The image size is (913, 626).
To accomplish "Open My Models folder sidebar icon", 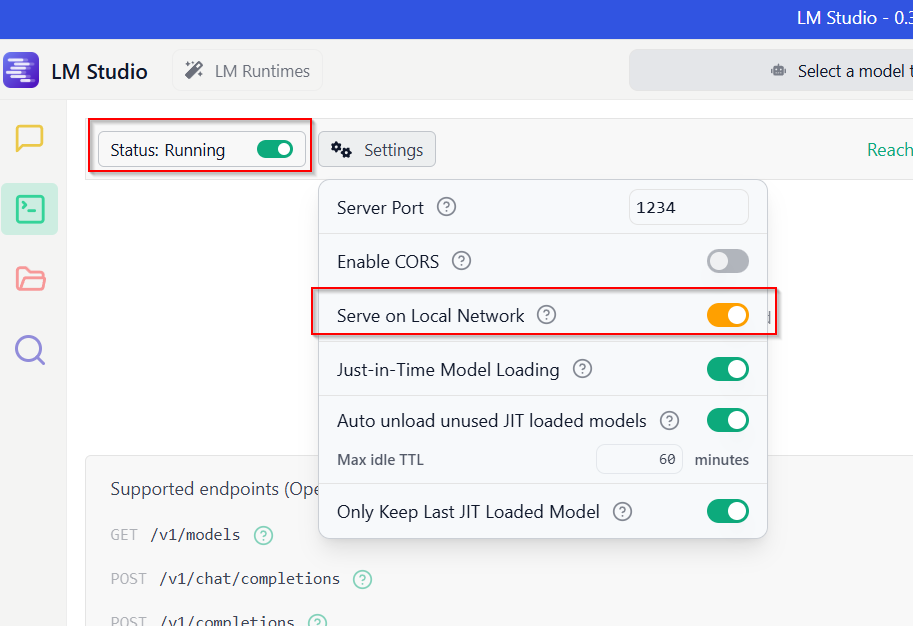I will [x=29, y=280].
